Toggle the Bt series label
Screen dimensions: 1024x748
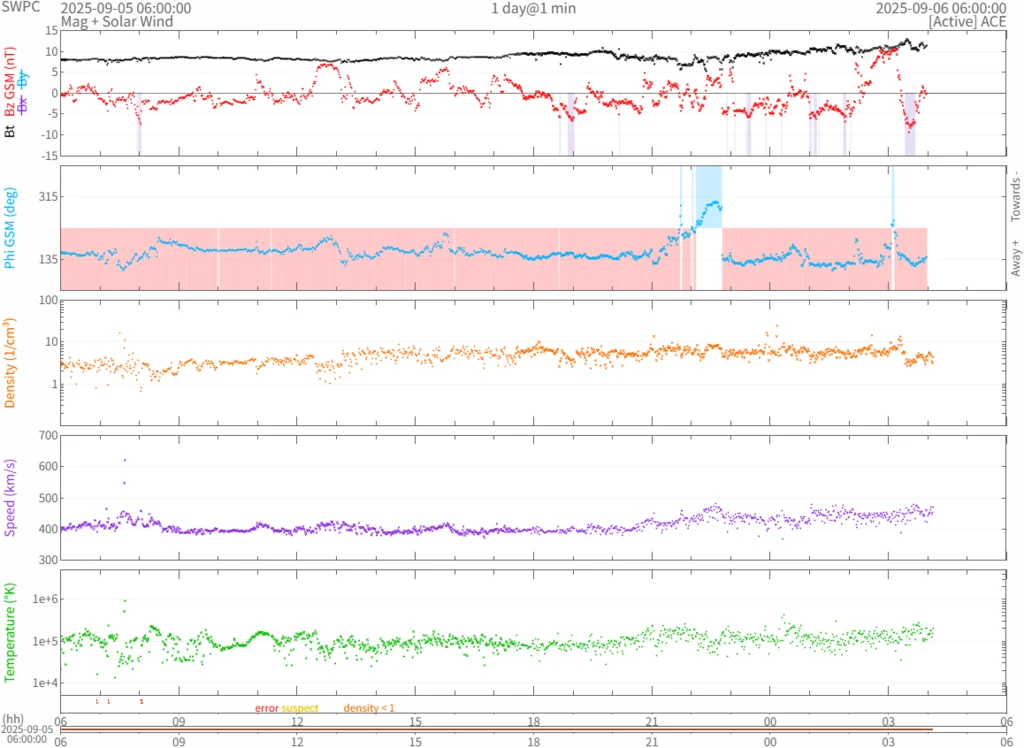(10, 129)
